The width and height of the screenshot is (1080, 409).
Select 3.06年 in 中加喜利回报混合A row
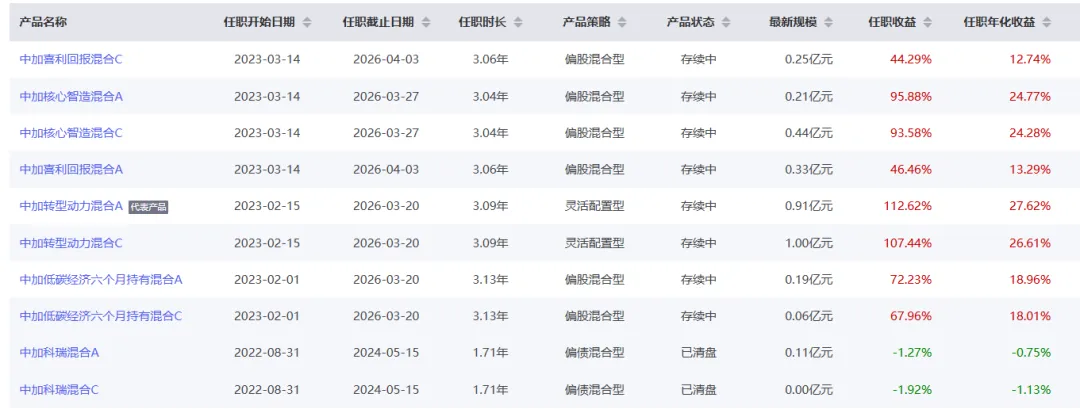click(490, 169)
